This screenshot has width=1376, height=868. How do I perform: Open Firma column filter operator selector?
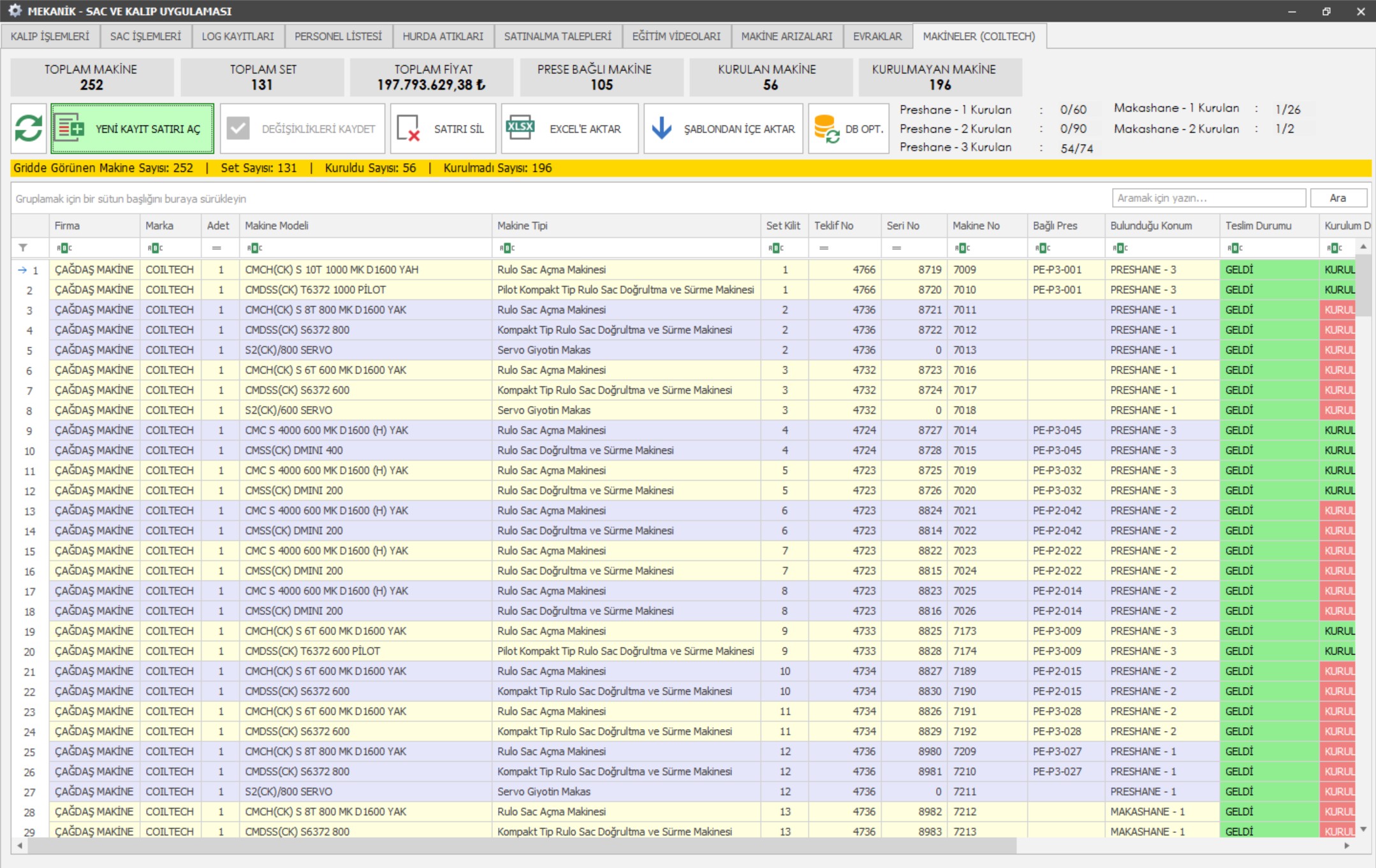pyautogui.click(x=64, y=248)
